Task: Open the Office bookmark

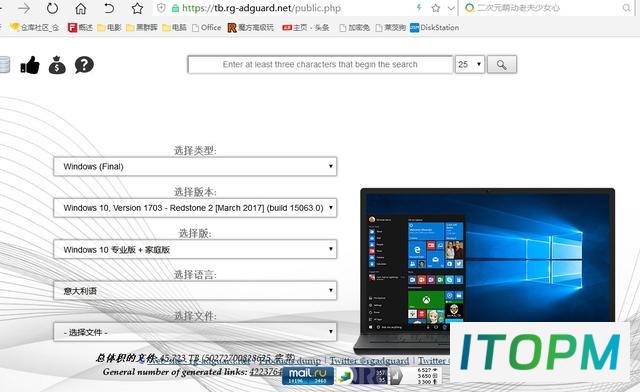Action: pos(207,28)
